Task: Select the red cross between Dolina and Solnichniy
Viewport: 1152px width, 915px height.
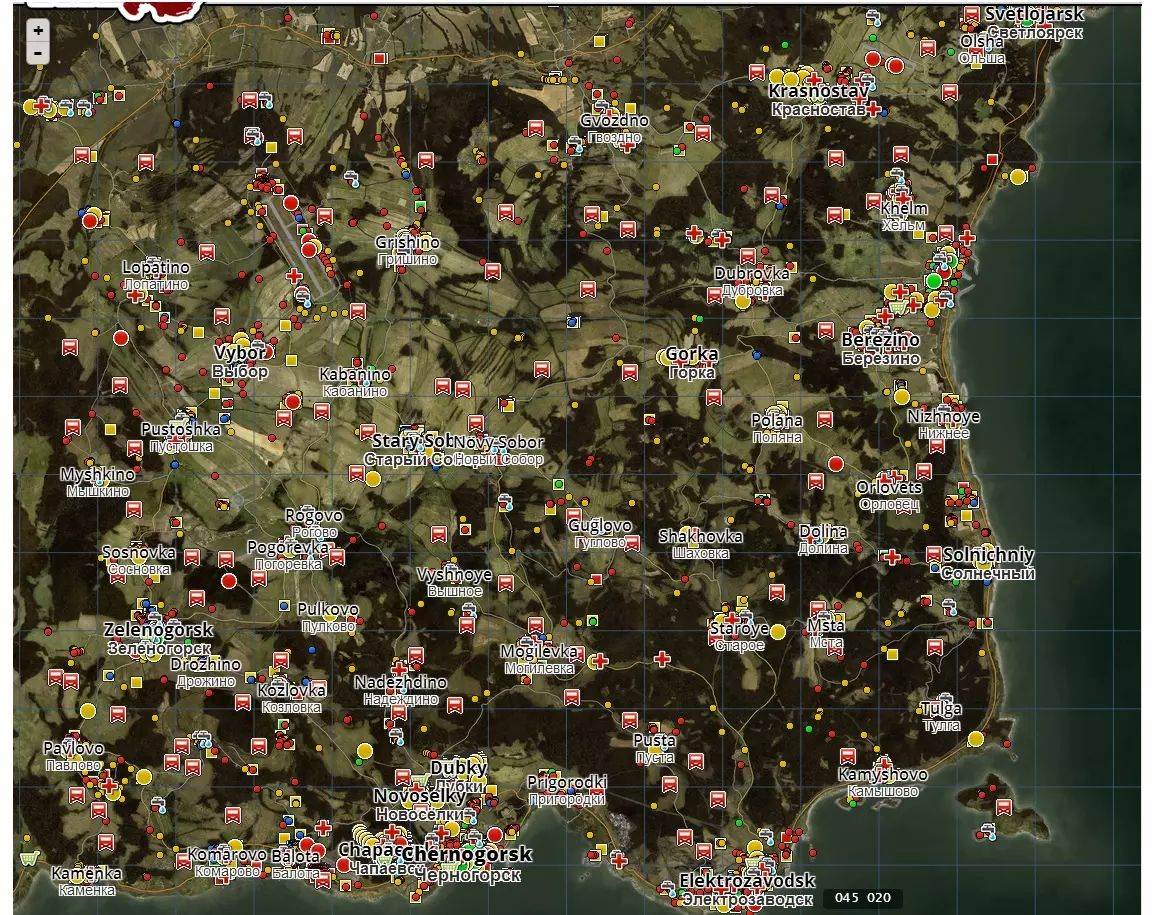Action: [892, 557]
